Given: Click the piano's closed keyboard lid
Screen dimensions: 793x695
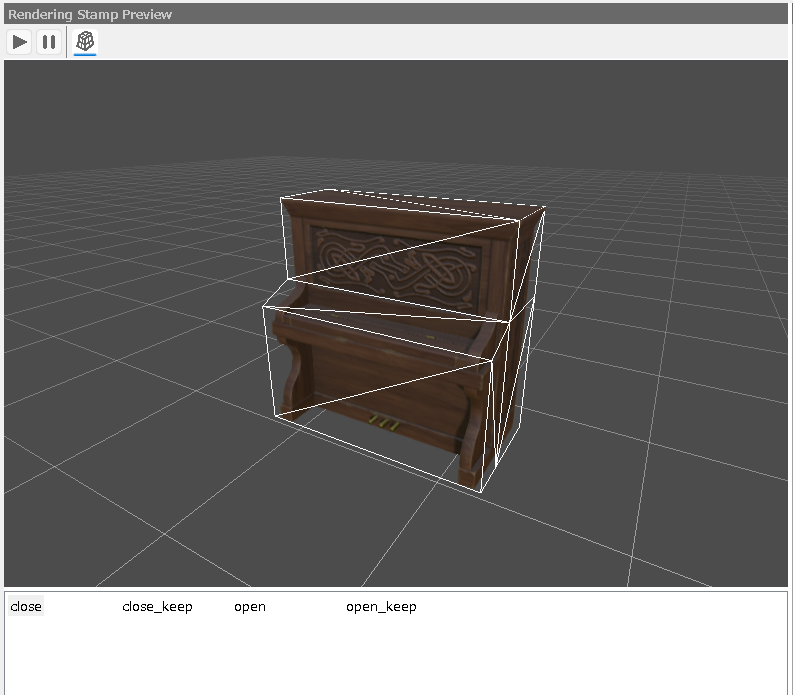Looking at the screenshot, I should point(390,318).
